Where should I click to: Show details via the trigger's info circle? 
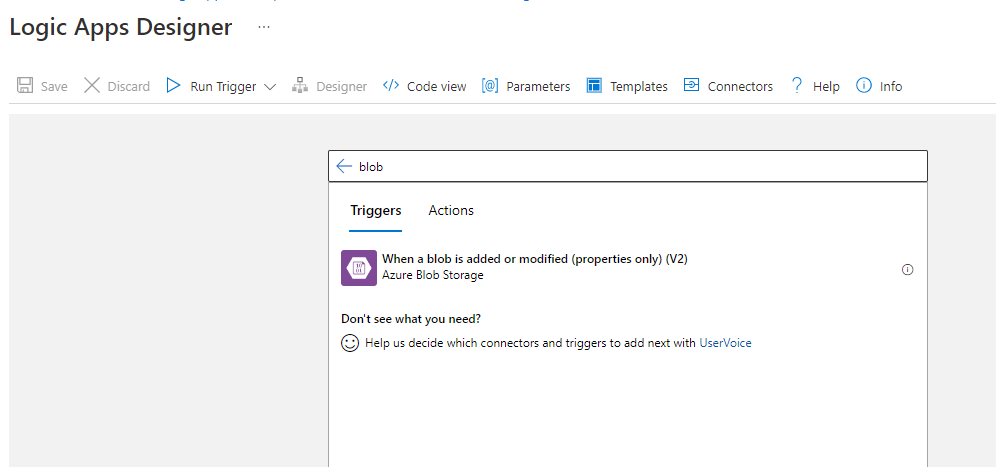pyautogui.click(x=908, y=269)
